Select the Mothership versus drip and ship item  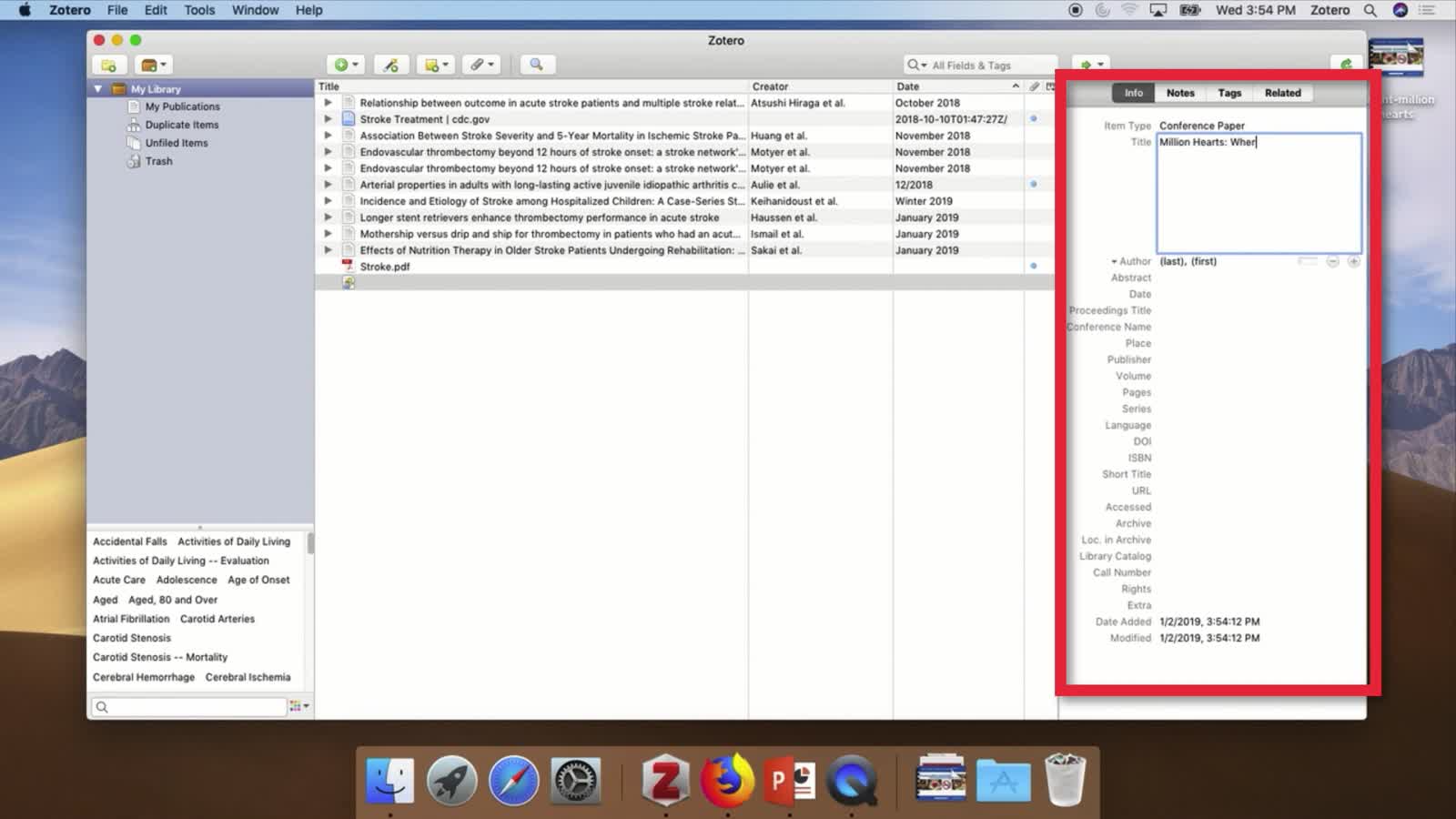click(x=684, y=234)
